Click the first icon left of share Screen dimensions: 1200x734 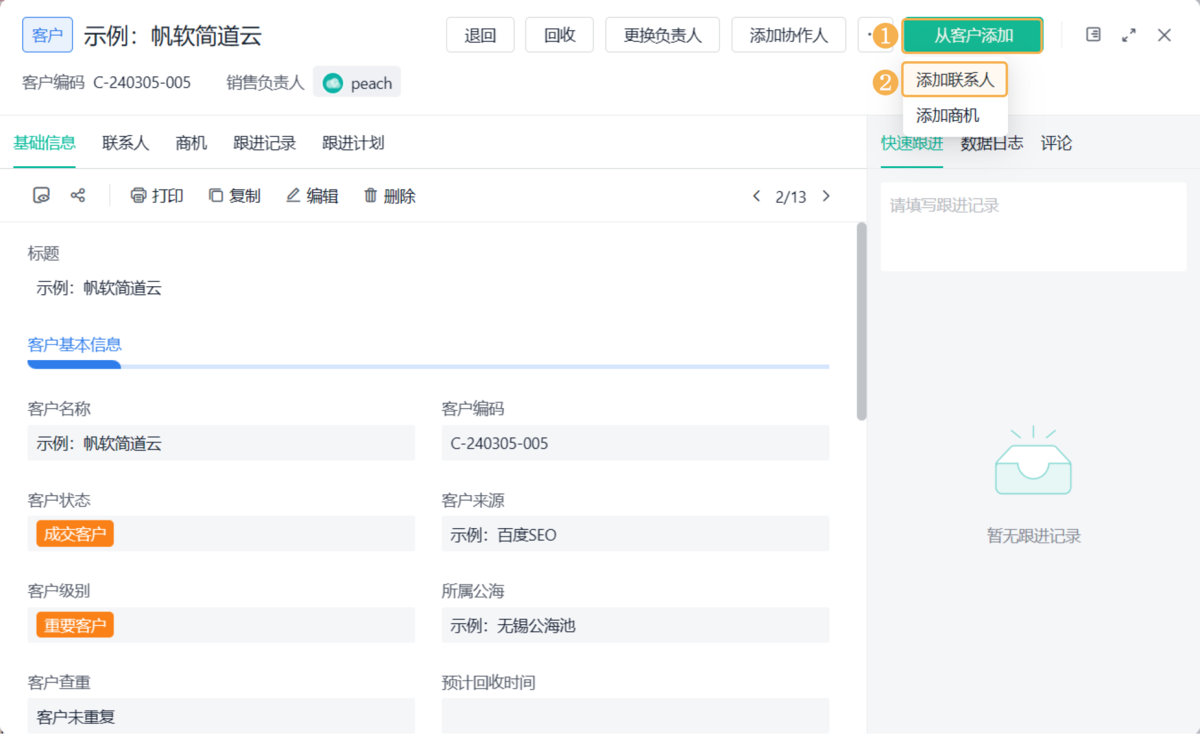(41, 196)
